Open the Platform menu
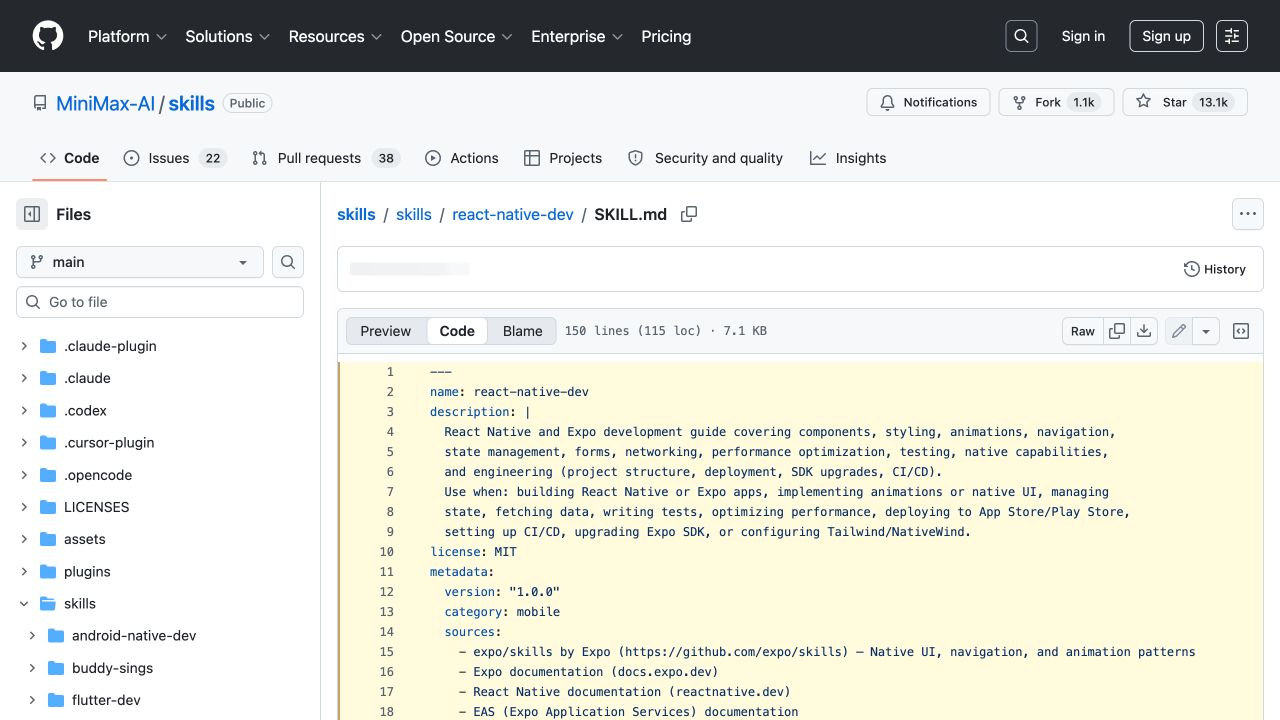The height and width of the screenshot is (720, 1280). pyautogui.click(x=129, y=36)
